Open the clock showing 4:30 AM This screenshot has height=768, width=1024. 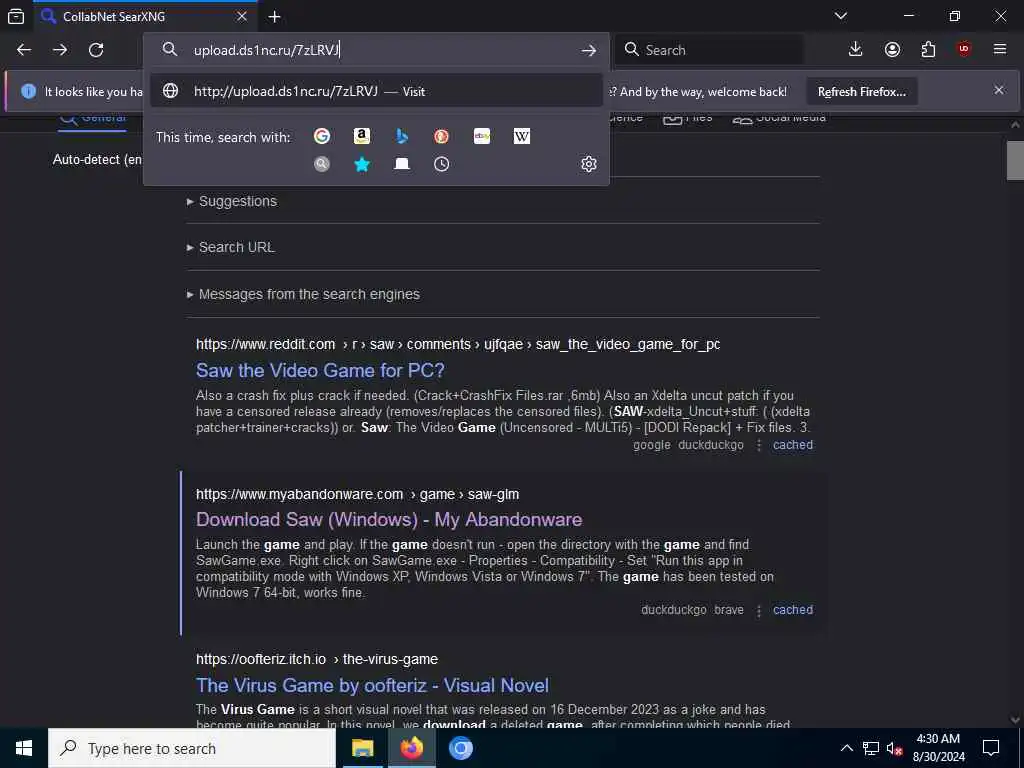point(938,748)
